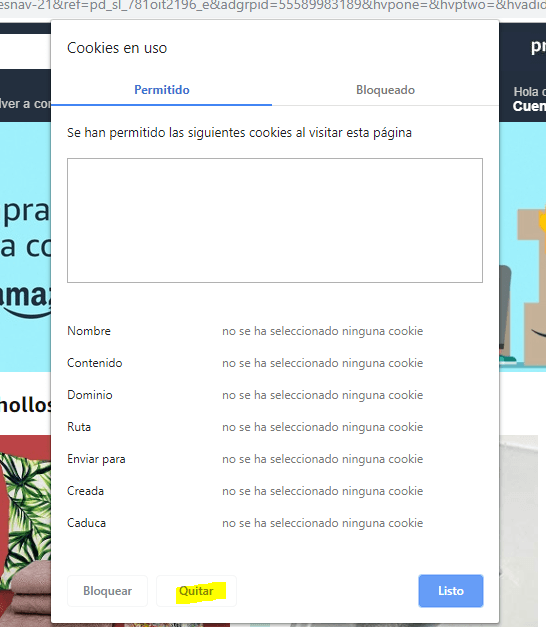Click the 'volver a co…' header link

point(25,104)
